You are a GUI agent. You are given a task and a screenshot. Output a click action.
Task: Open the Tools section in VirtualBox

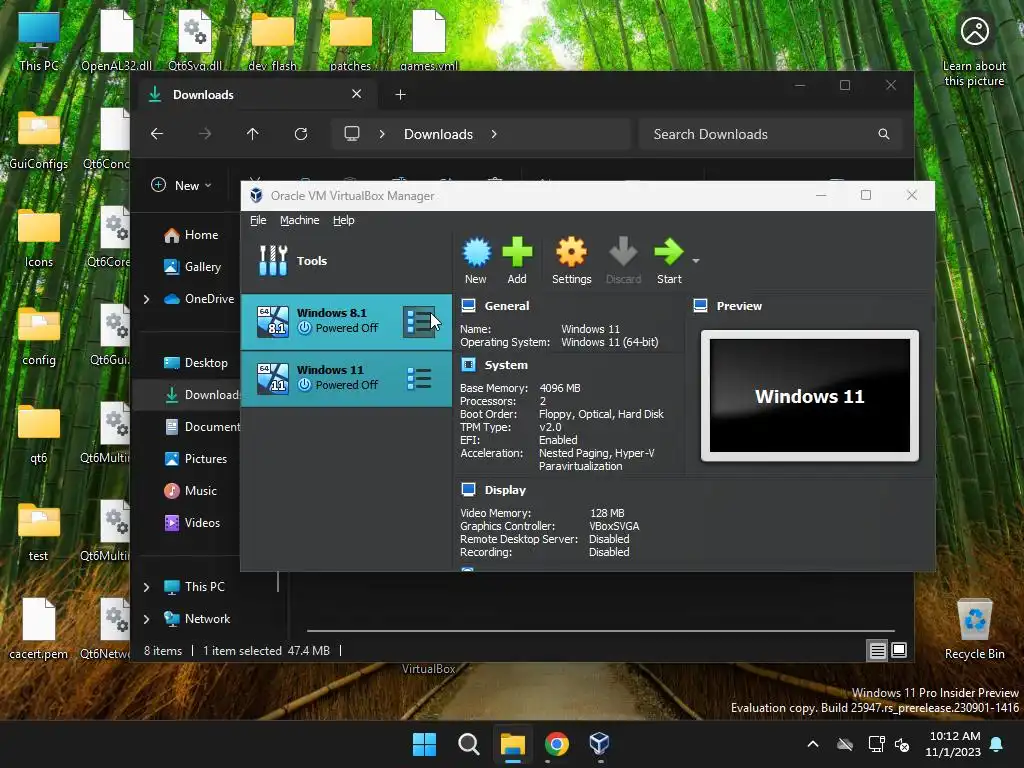[x=346, y=261]
